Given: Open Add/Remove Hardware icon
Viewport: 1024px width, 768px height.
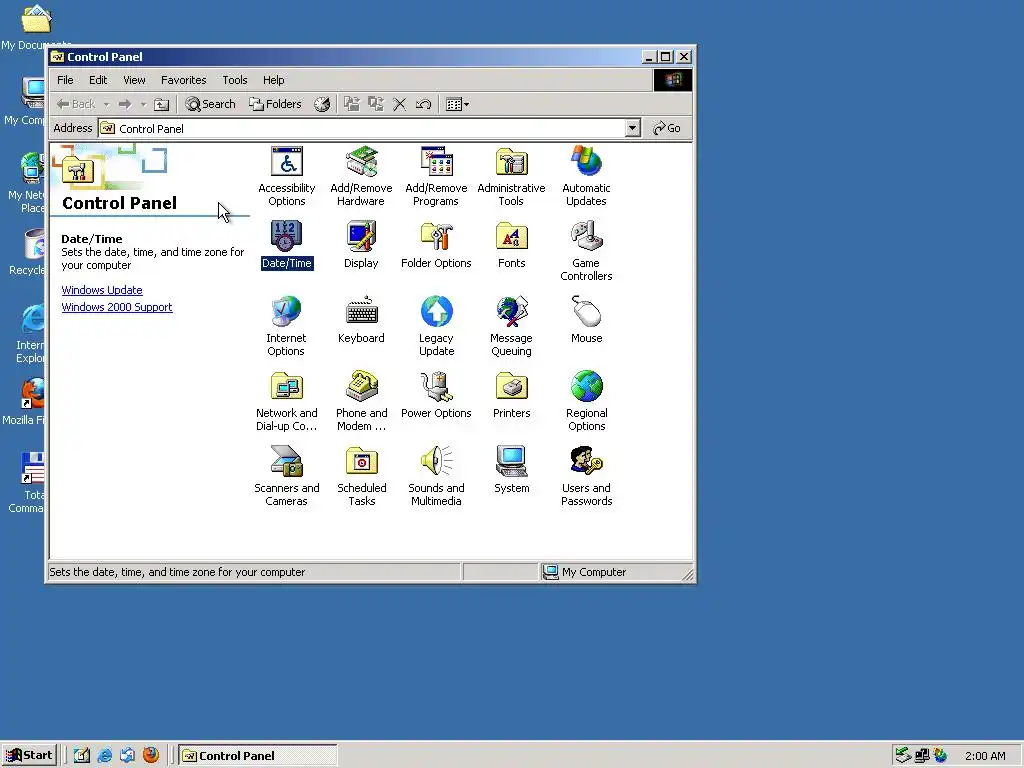Looking at the screenshot, I should [x=361, y=176].
